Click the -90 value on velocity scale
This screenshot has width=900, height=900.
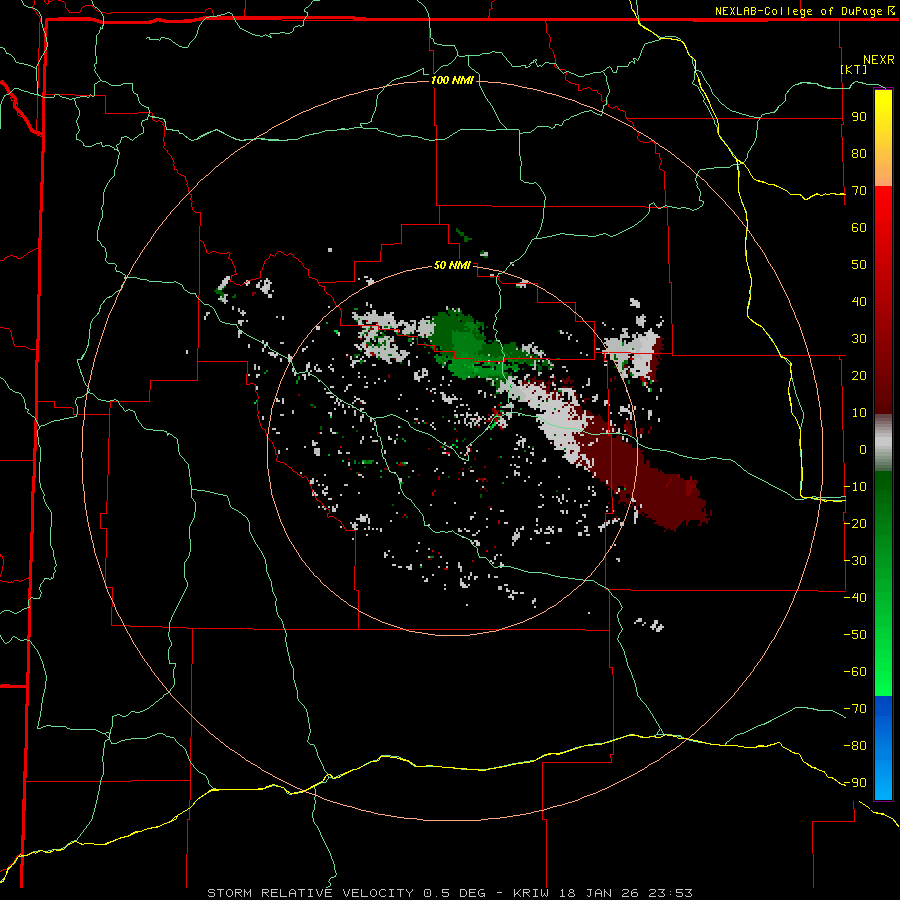point(855,783)
